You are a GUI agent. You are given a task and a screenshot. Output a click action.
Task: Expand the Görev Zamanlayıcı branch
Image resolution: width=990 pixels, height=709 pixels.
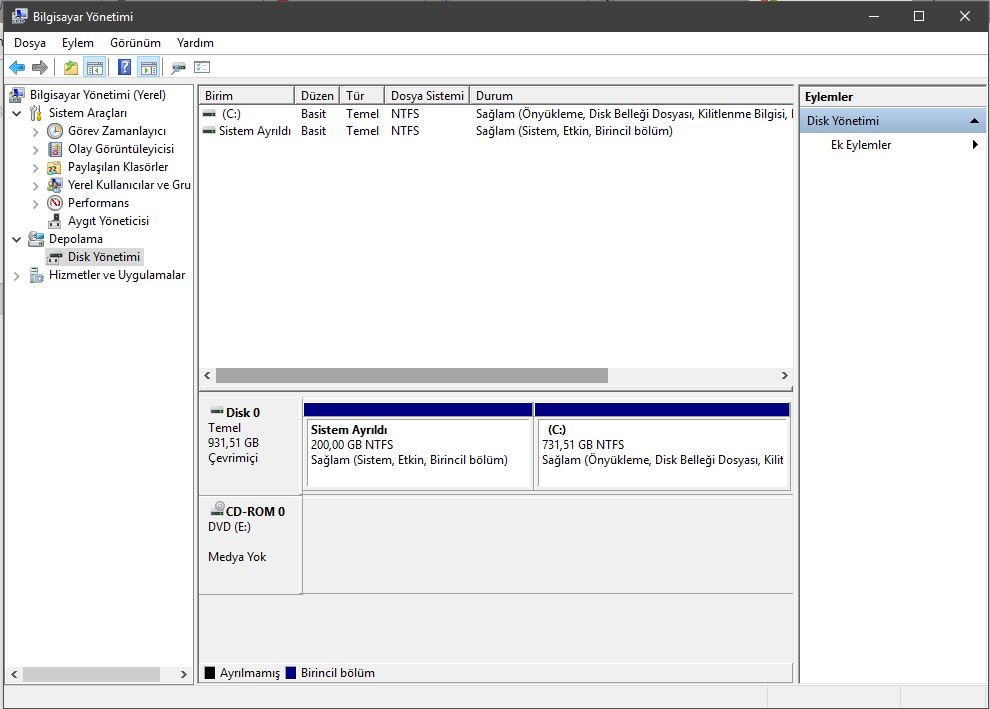(x=36, y=131)
